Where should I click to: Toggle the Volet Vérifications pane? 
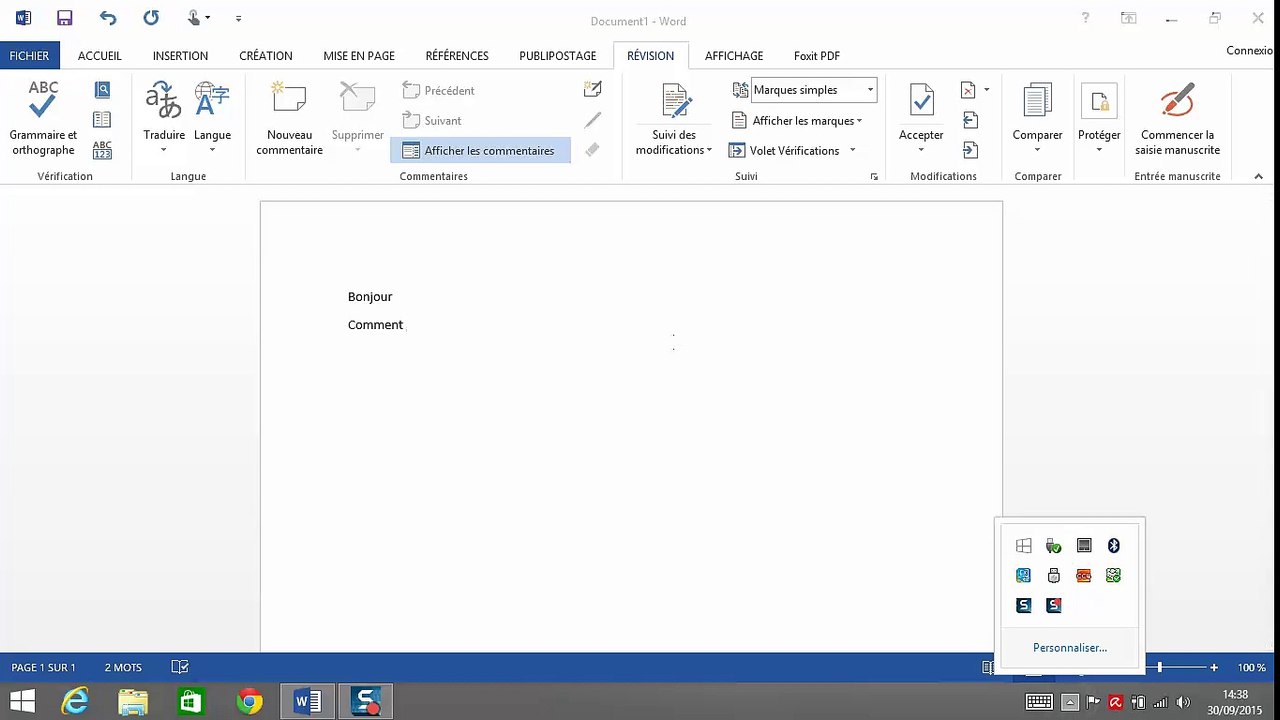(x=783, y=150)
